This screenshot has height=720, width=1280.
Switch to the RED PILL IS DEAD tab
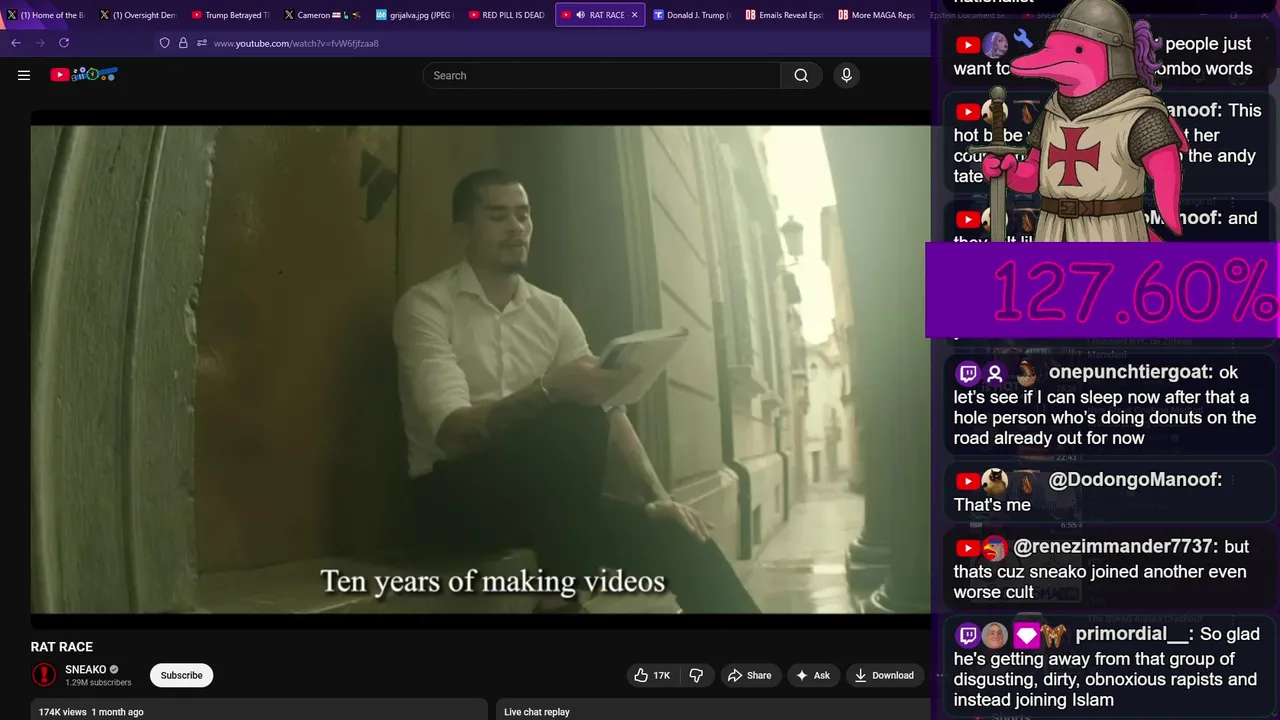pos(506,15)
